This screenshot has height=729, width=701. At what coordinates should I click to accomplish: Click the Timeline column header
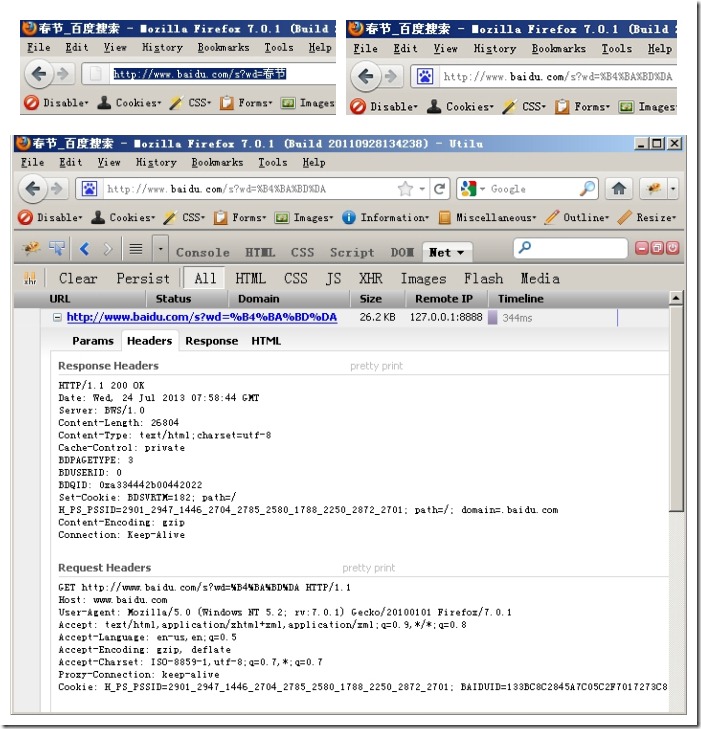pos(521,298)
